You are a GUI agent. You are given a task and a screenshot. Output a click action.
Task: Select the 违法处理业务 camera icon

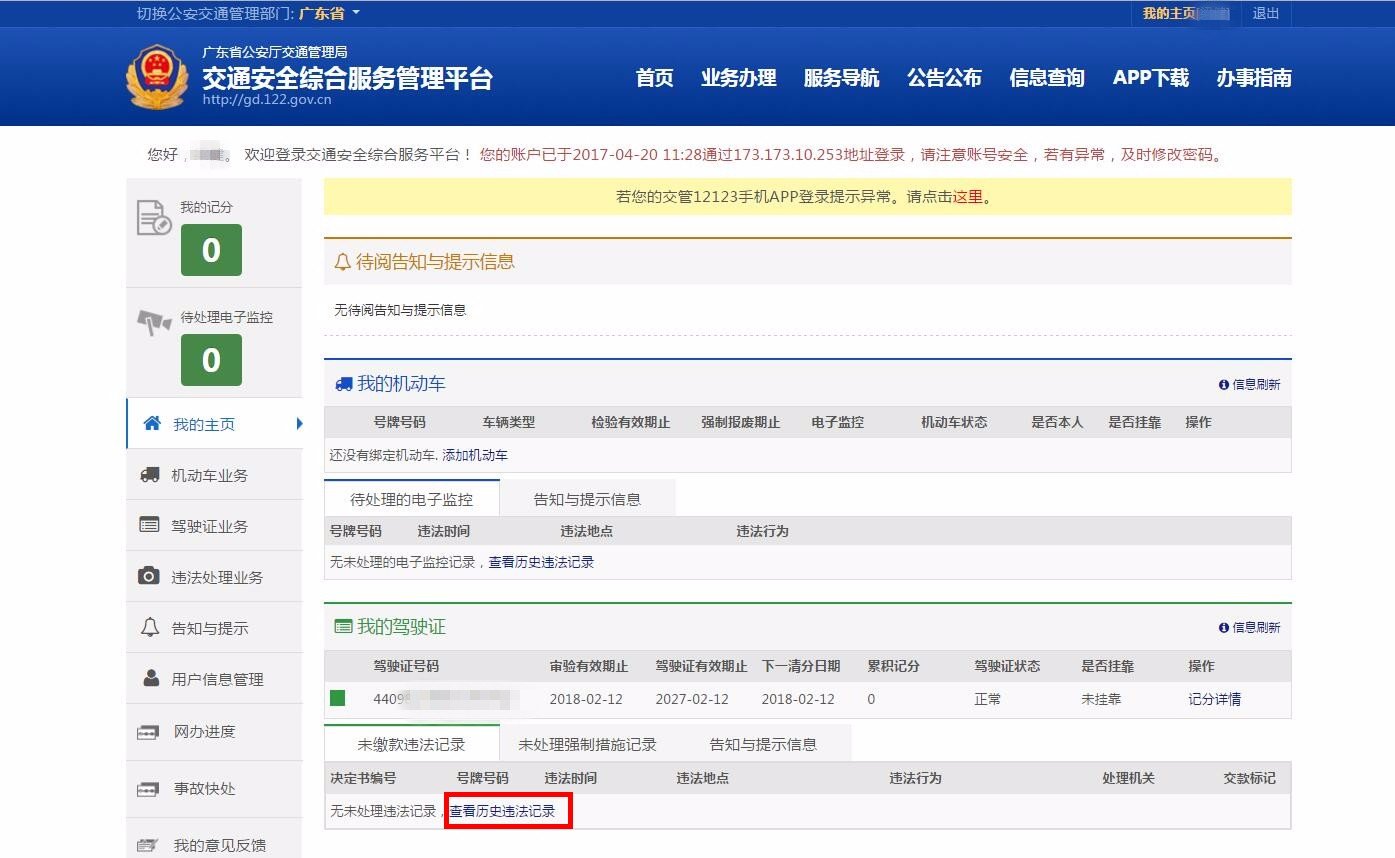pyautogui.click(x=150, y=576)
